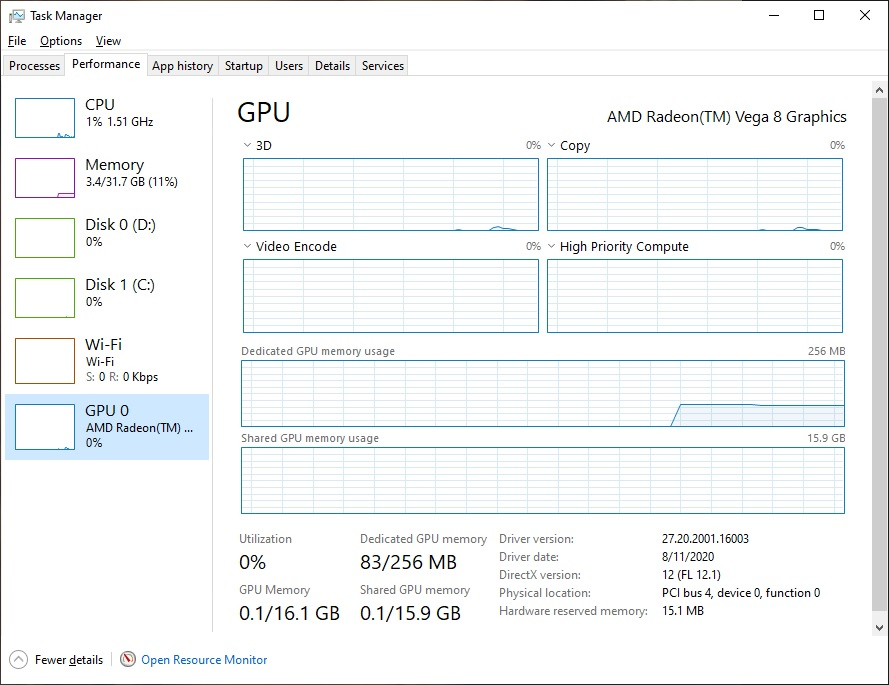Select the Disk 0 (D:) mini graph
This screenshot has width=889, height=685.
click(x=45, y=238)
